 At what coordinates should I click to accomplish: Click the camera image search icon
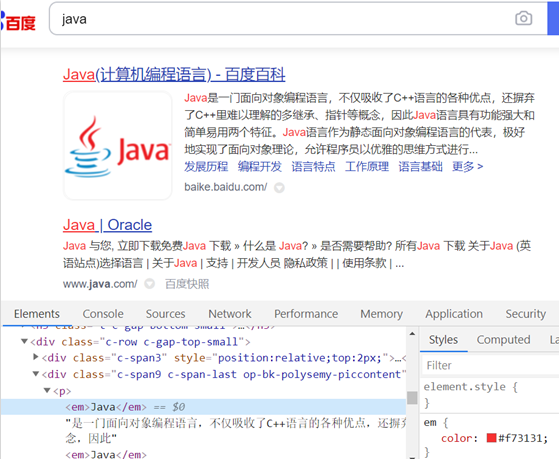click(523, 18)
